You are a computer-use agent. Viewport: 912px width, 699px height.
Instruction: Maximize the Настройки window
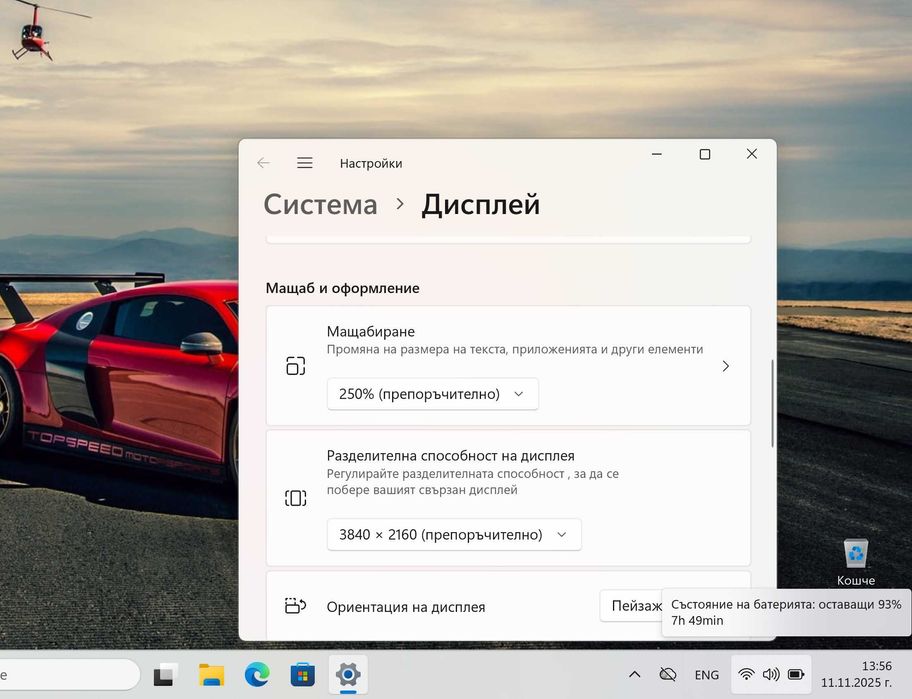[704, 154]
